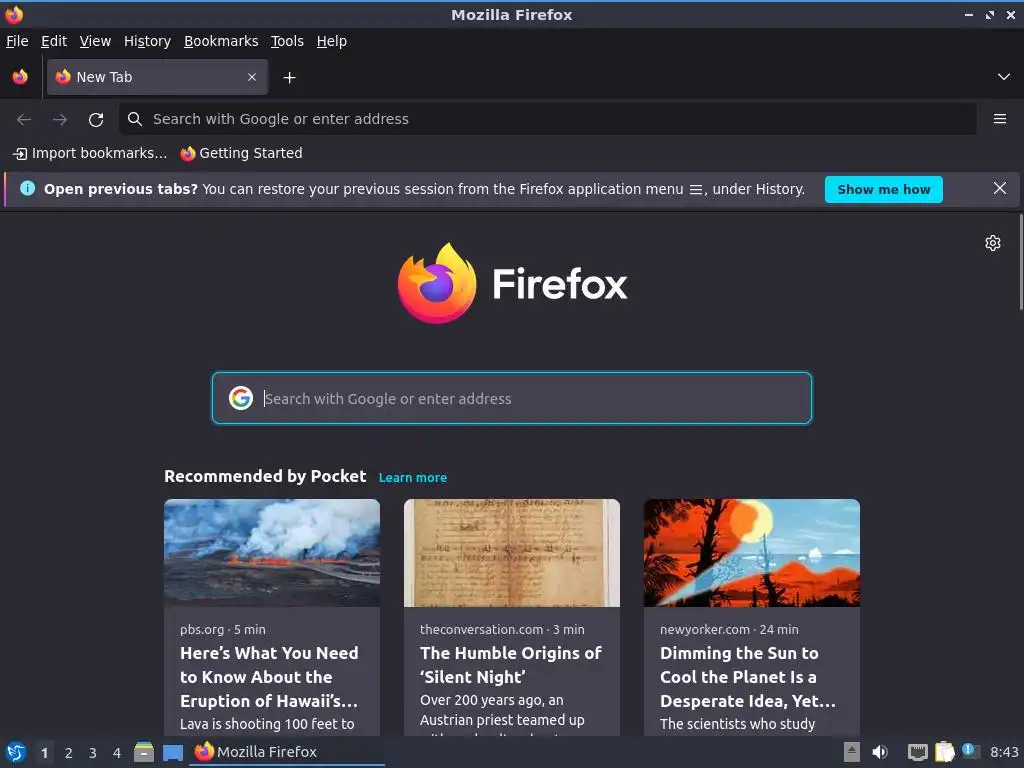Open the Dimming the Sun article image
The height and width of the screenshot is (768, 1024).
(x=752, y=552)
